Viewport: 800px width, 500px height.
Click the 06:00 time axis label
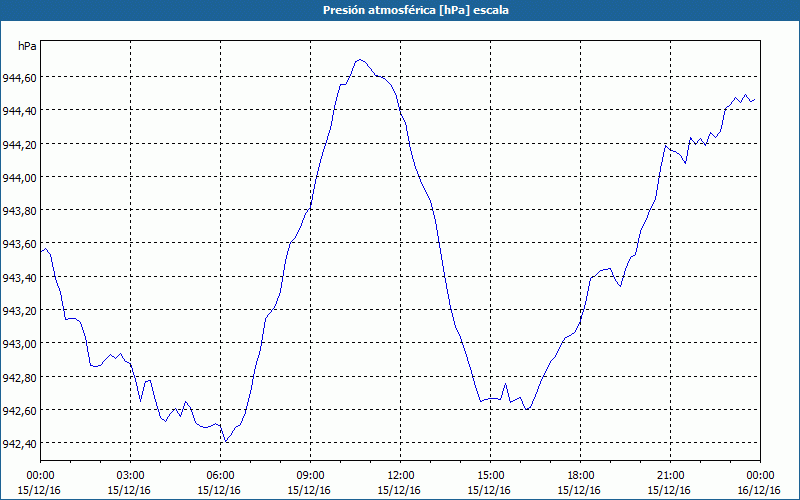click(220, 475)
